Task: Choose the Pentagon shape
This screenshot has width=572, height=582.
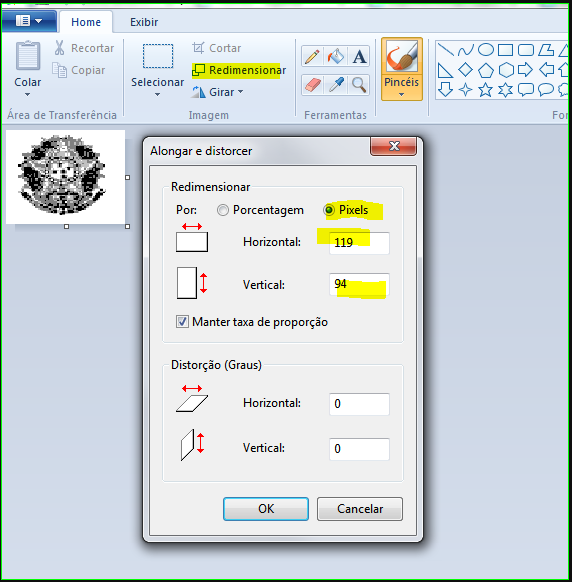Action: coord(486,70)
